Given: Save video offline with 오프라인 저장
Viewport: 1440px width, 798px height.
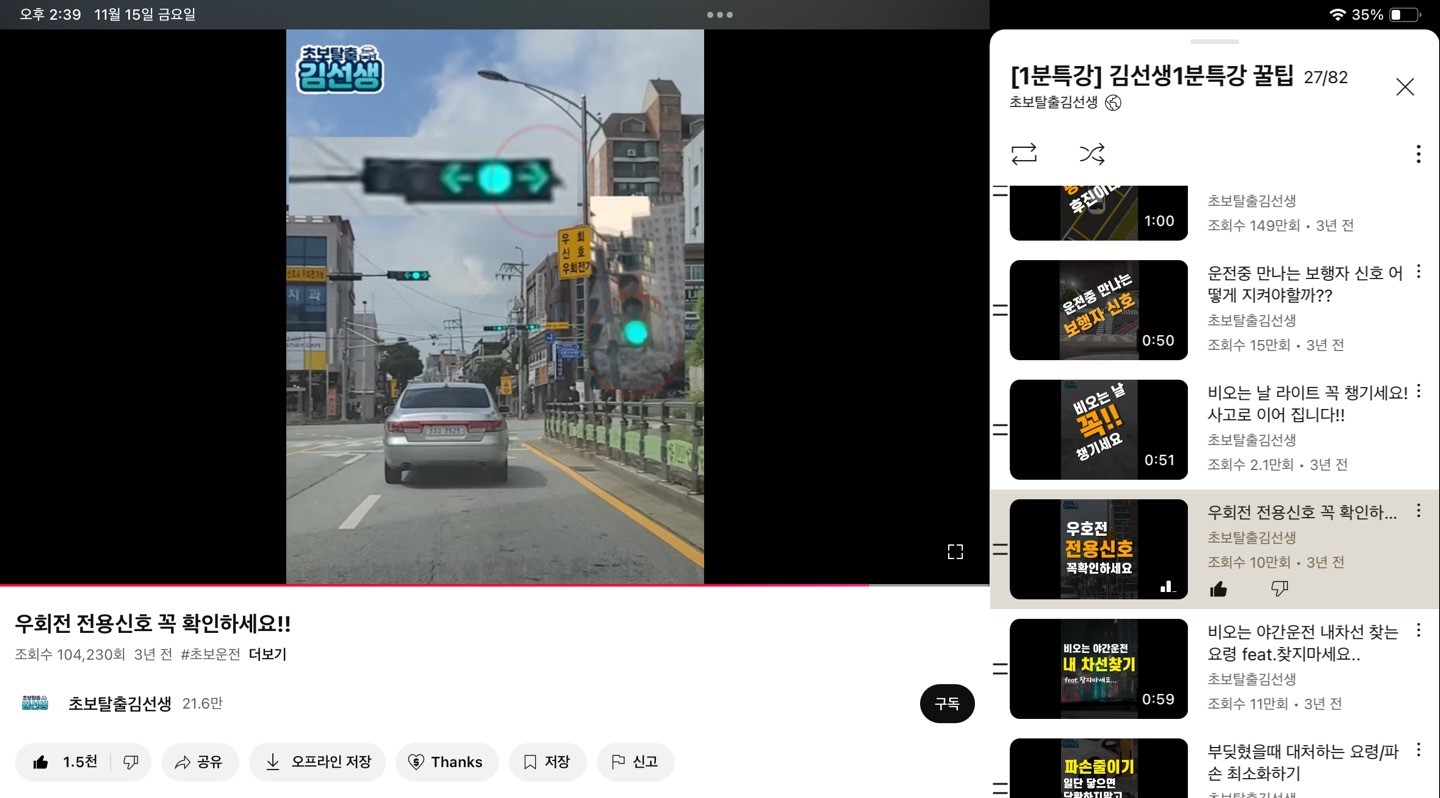Looking at the screenshot, I should coord(317,762).
